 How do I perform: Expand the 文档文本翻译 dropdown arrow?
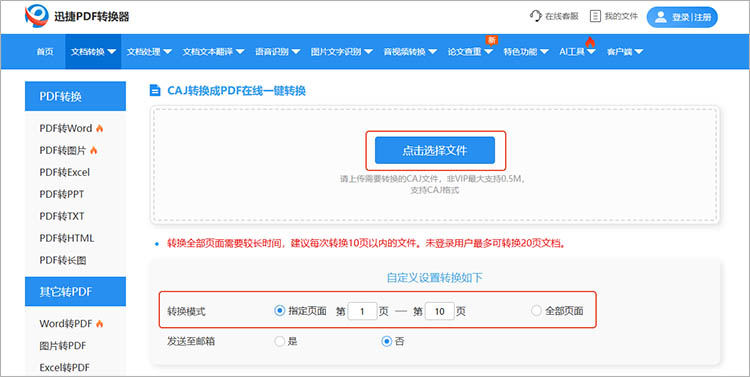[240, 52]
